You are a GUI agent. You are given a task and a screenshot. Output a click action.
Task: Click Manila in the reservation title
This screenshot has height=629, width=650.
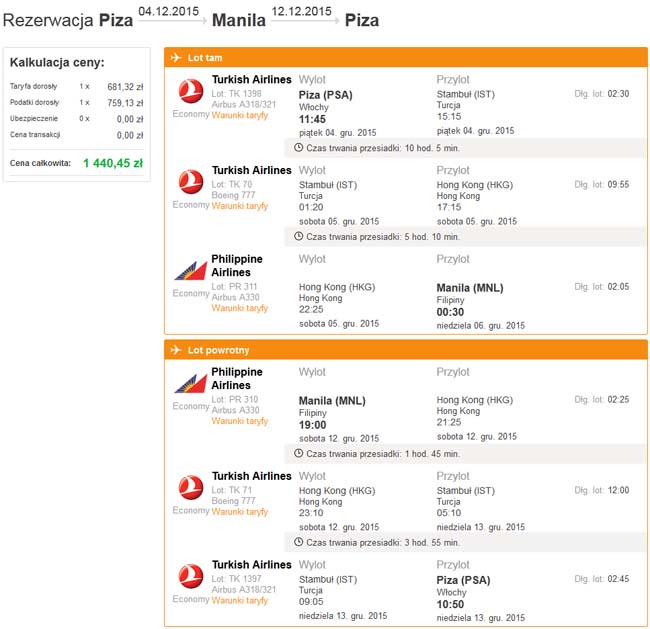[239, 20]
